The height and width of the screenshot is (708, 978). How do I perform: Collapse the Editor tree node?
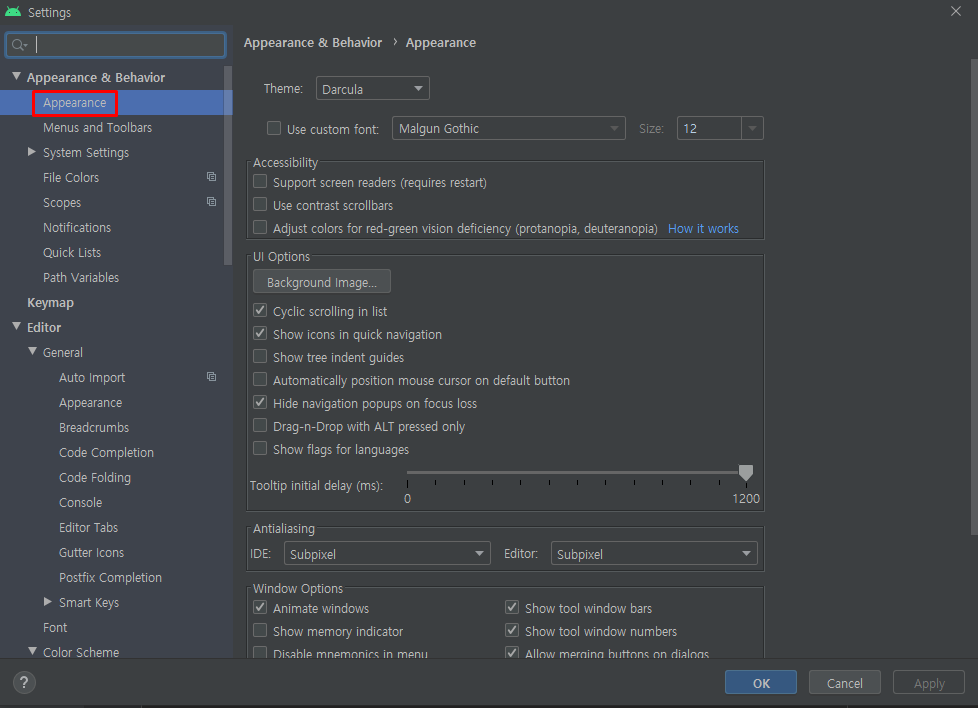16,326
